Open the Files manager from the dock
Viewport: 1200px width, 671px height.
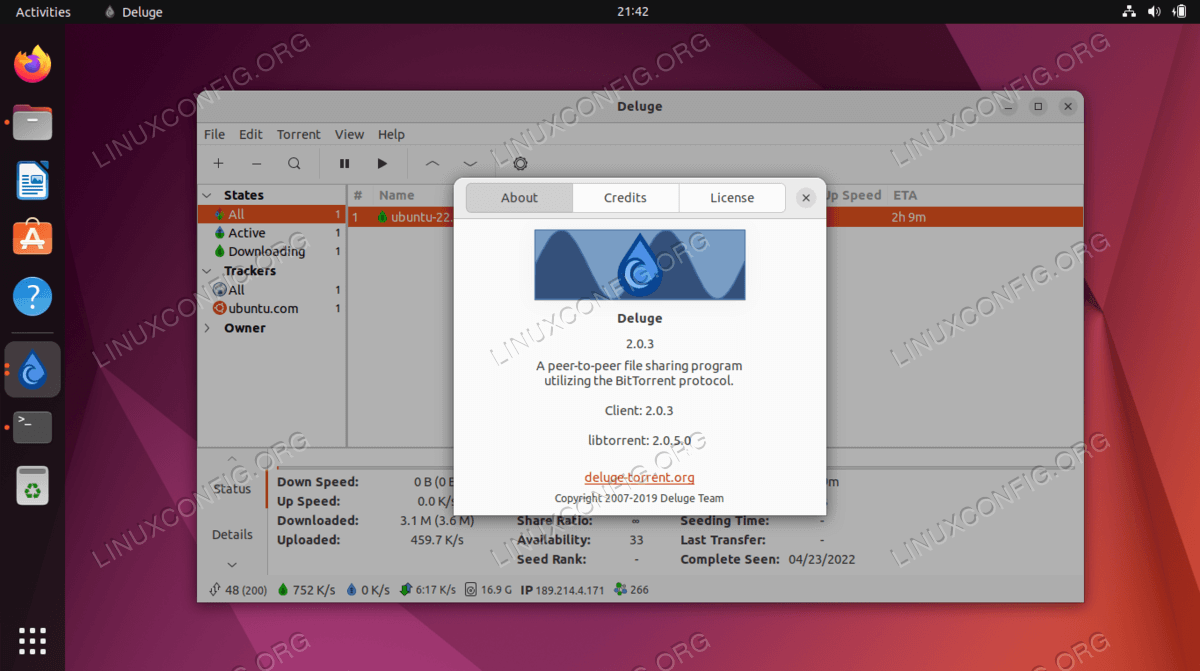point(33,123)
